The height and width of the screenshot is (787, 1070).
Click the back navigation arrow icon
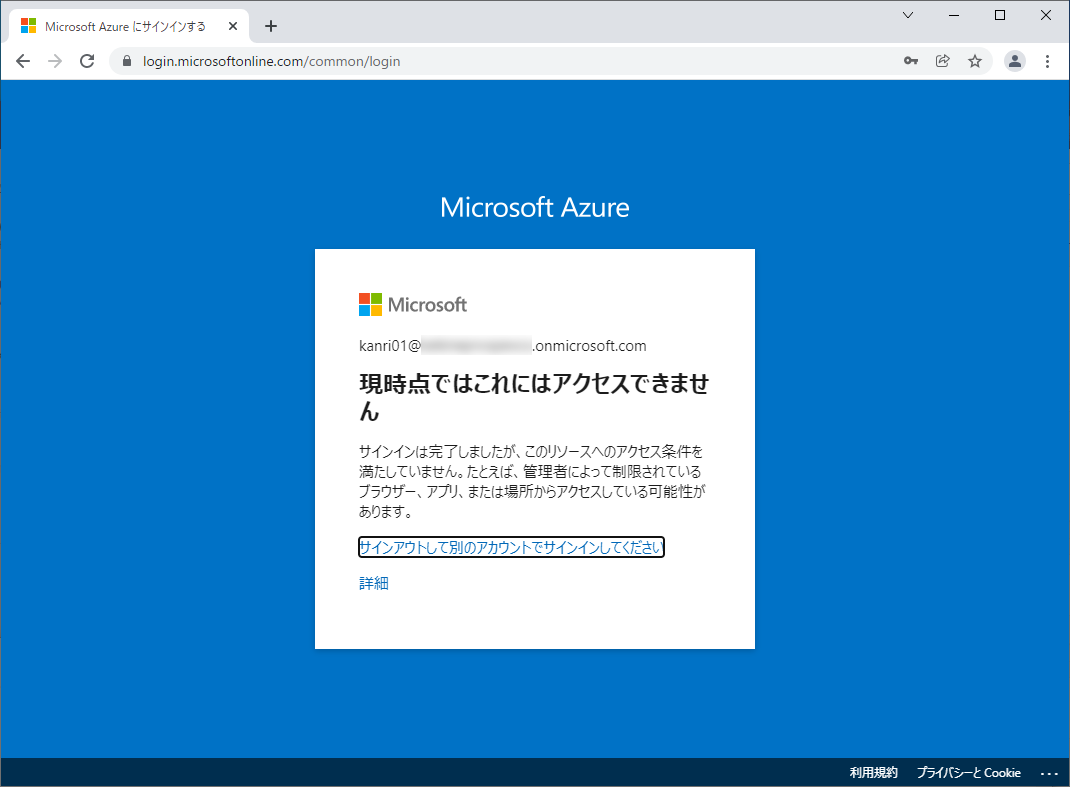point(22,61)
